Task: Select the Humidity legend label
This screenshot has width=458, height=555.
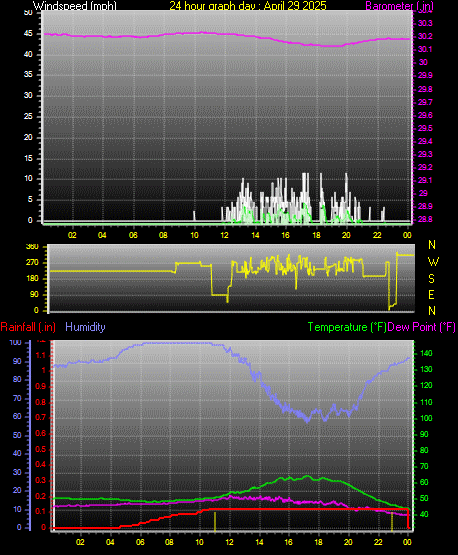Action: [x=85, y=327]
